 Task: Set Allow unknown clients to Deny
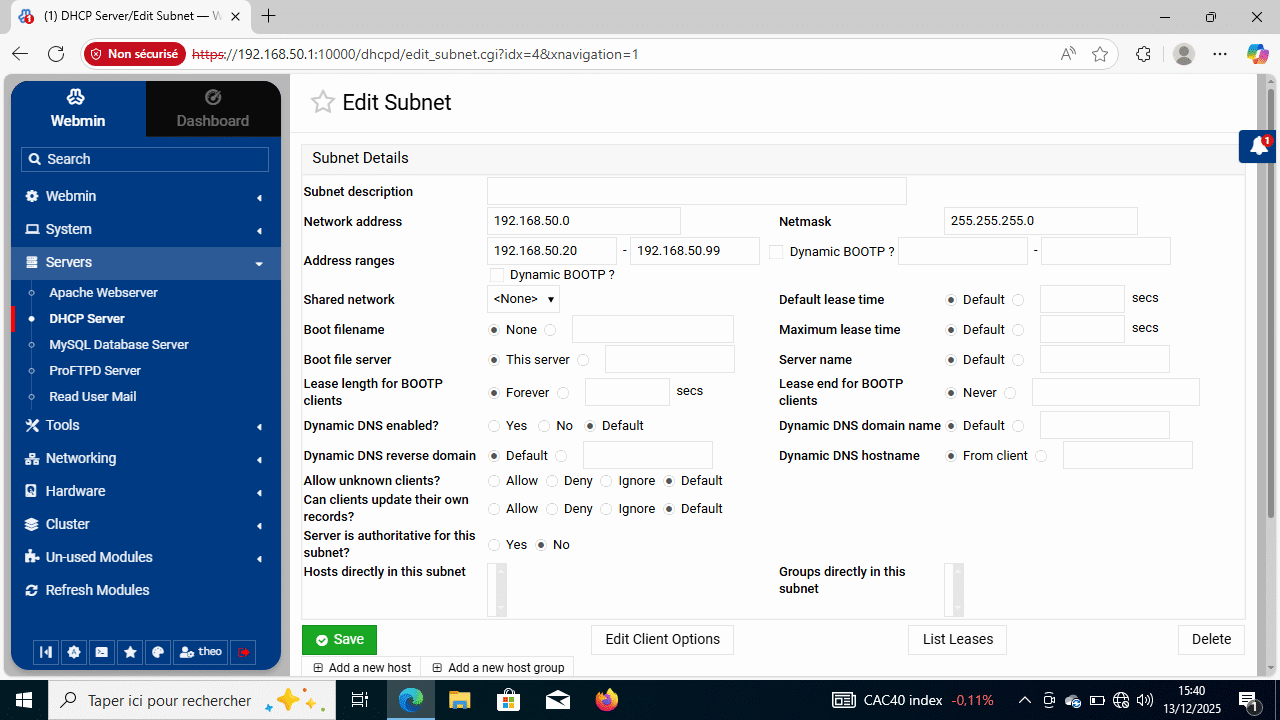coord(551,481)
